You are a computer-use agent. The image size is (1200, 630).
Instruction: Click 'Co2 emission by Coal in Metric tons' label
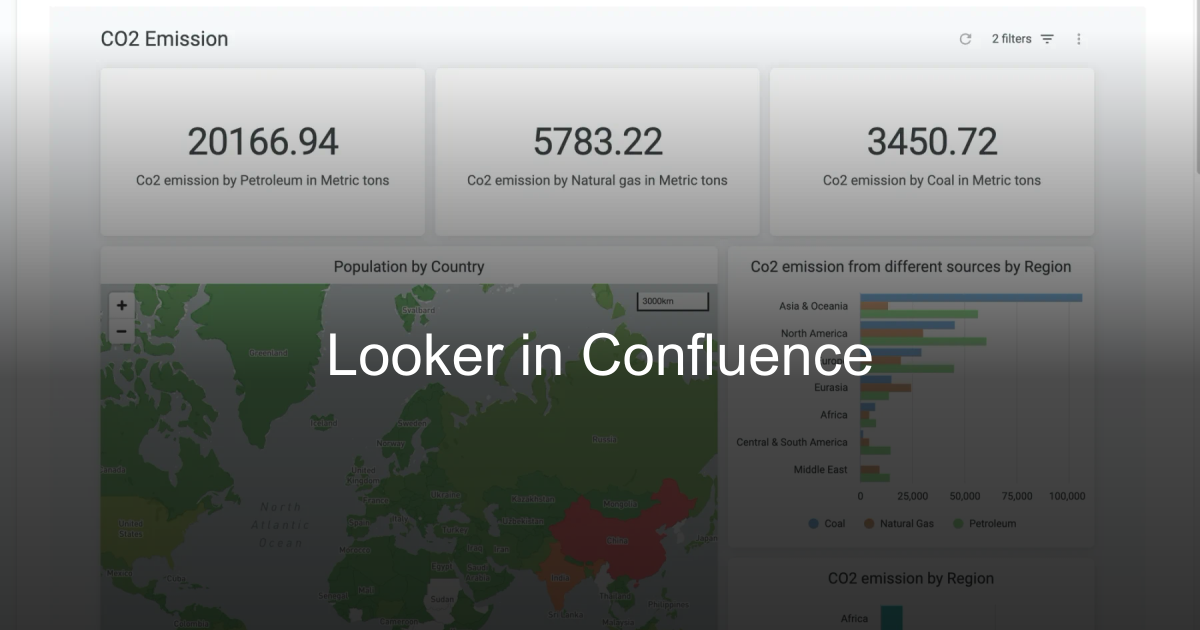point(932,181)
